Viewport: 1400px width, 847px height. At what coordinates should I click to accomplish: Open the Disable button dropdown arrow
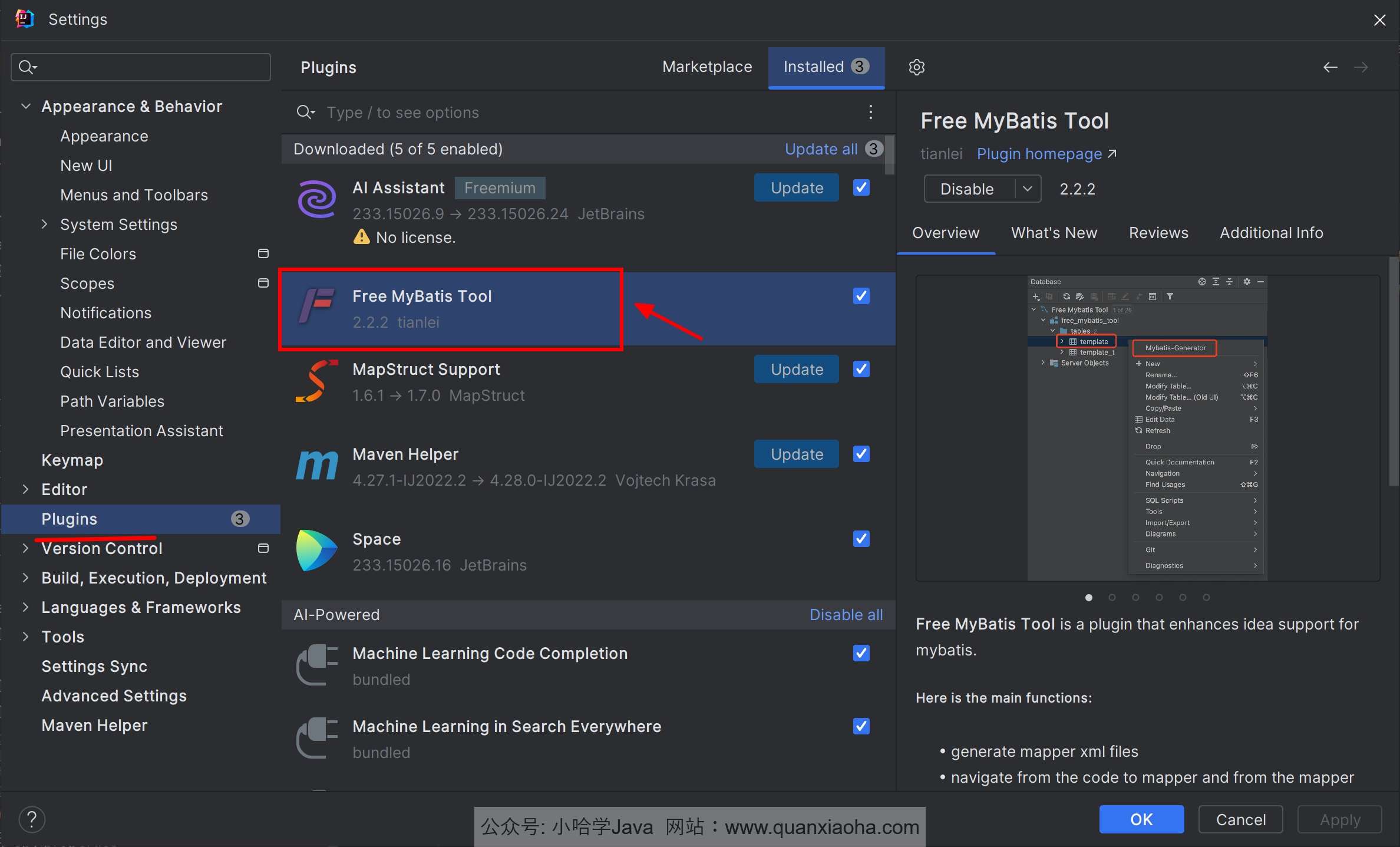coord(1028,189)
